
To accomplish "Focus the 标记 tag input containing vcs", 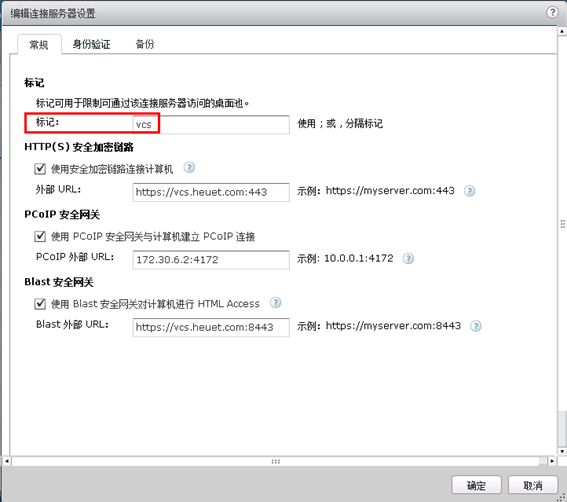I will tap(211, 125).
